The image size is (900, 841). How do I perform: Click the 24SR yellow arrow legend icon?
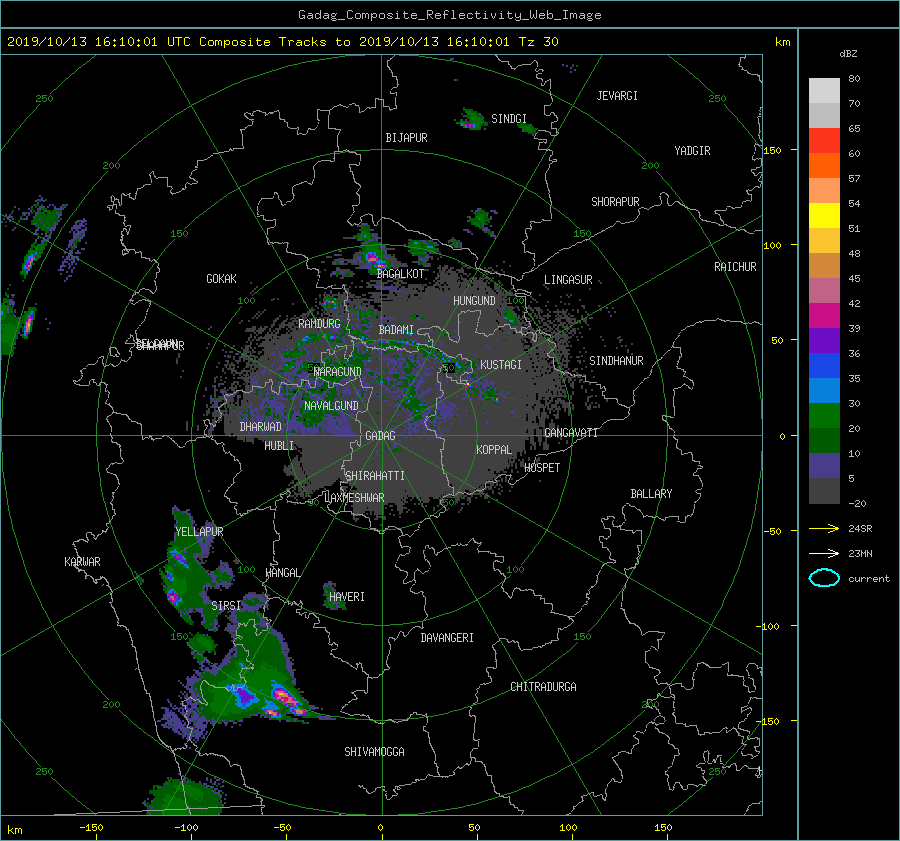(824, 528)
